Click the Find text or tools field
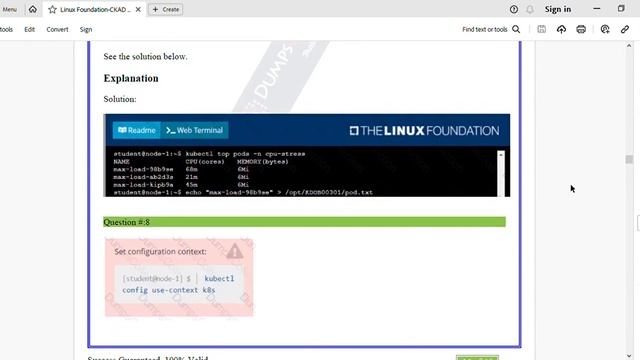Screen dimensions: 640x360 click(x=484, y=29)
